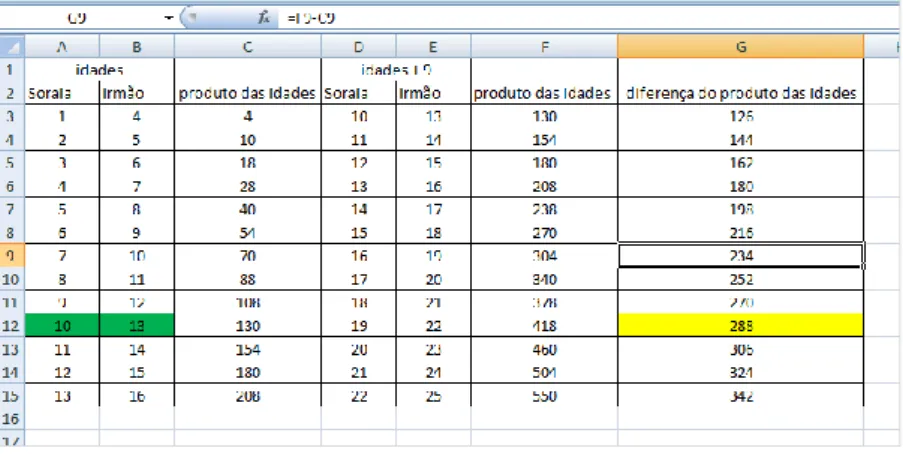
Task: Click 'Irmão' header in column B
Action: click(136, 93)
